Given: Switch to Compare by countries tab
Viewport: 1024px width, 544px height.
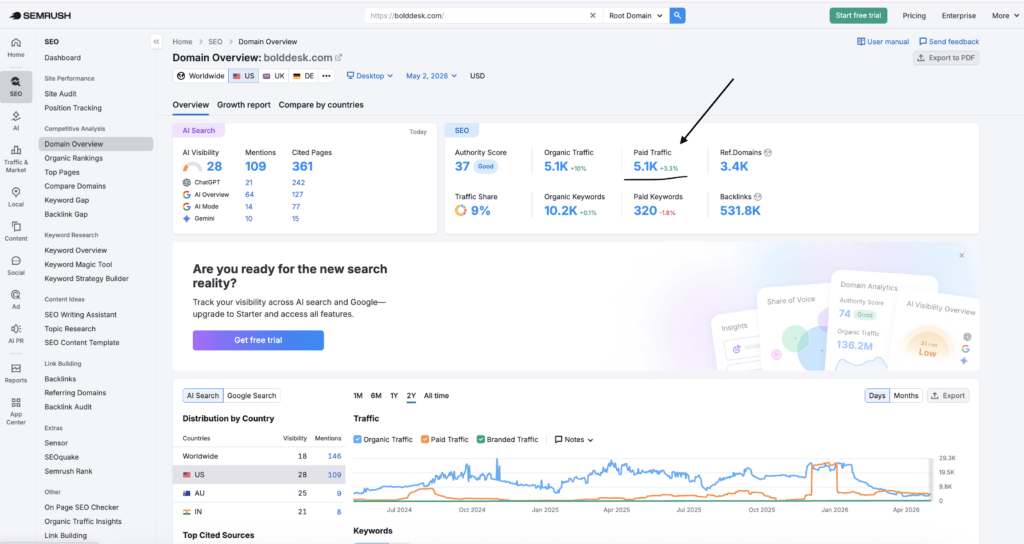Looking at the screenshot, I should click(x=321, y=104).
